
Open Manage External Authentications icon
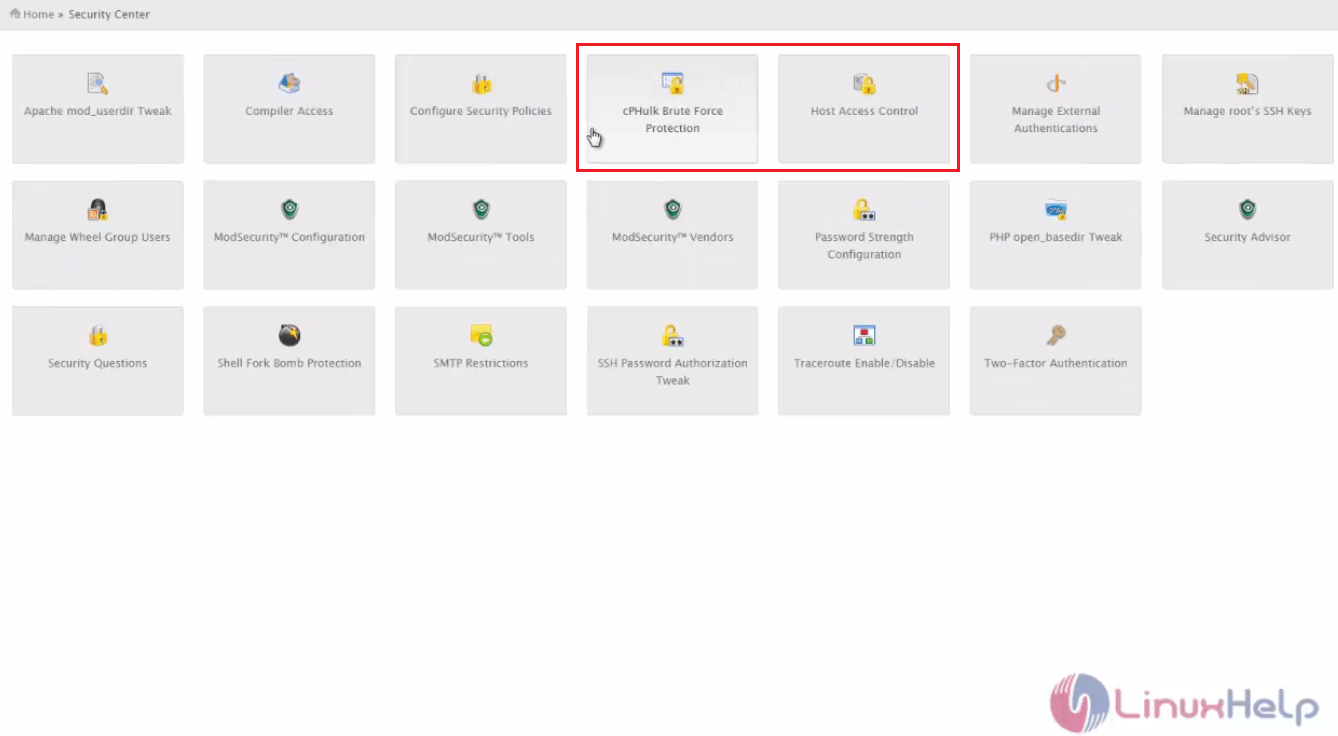pos(1056,84)
